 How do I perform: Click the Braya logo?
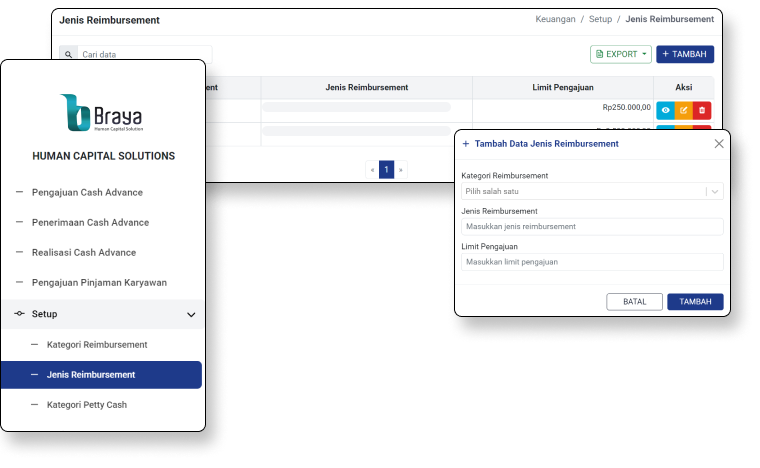103,114
